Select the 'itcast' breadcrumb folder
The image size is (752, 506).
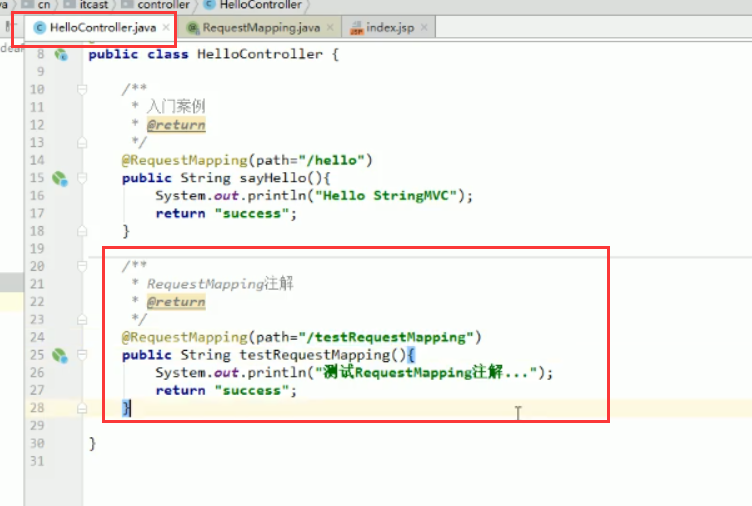coord(94,5)
